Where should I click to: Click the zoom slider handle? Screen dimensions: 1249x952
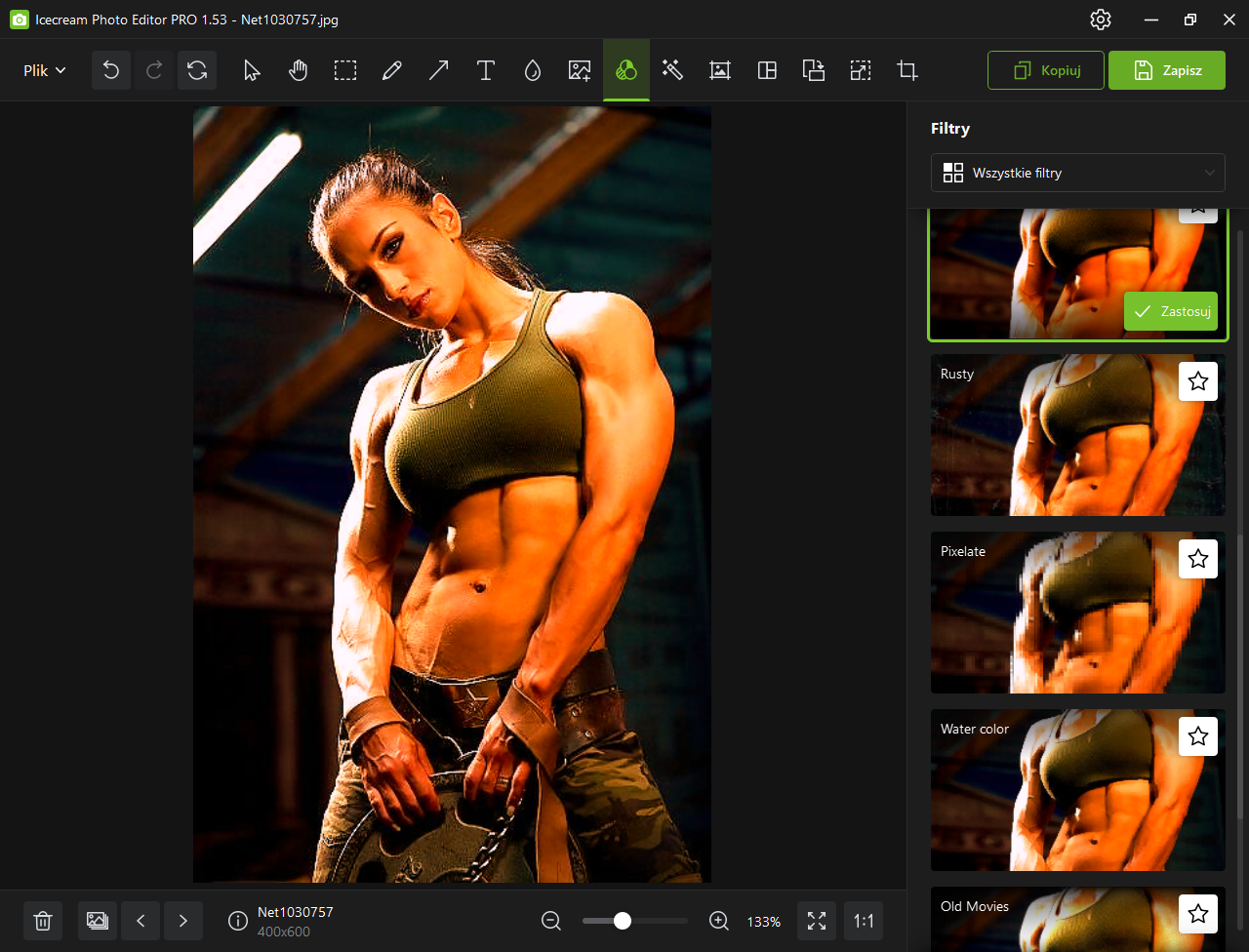623,921
